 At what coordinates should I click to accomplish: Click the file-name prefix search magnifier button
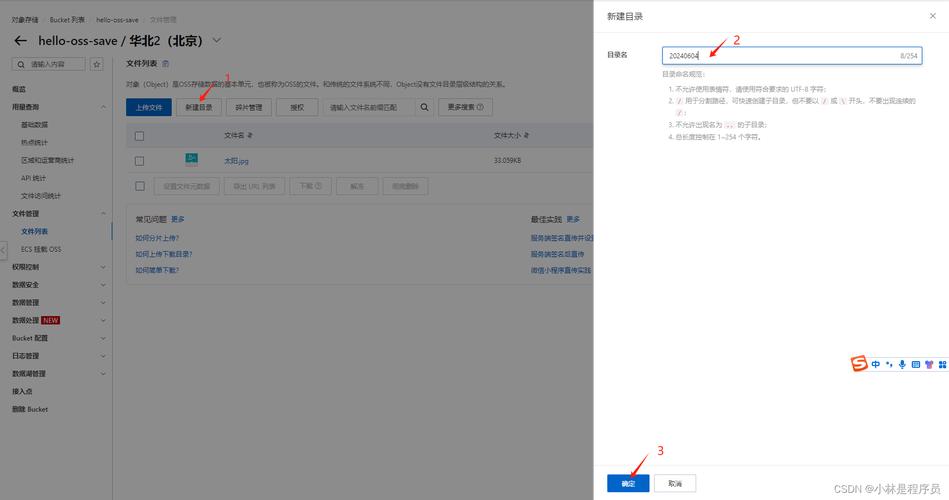point(424,107)
